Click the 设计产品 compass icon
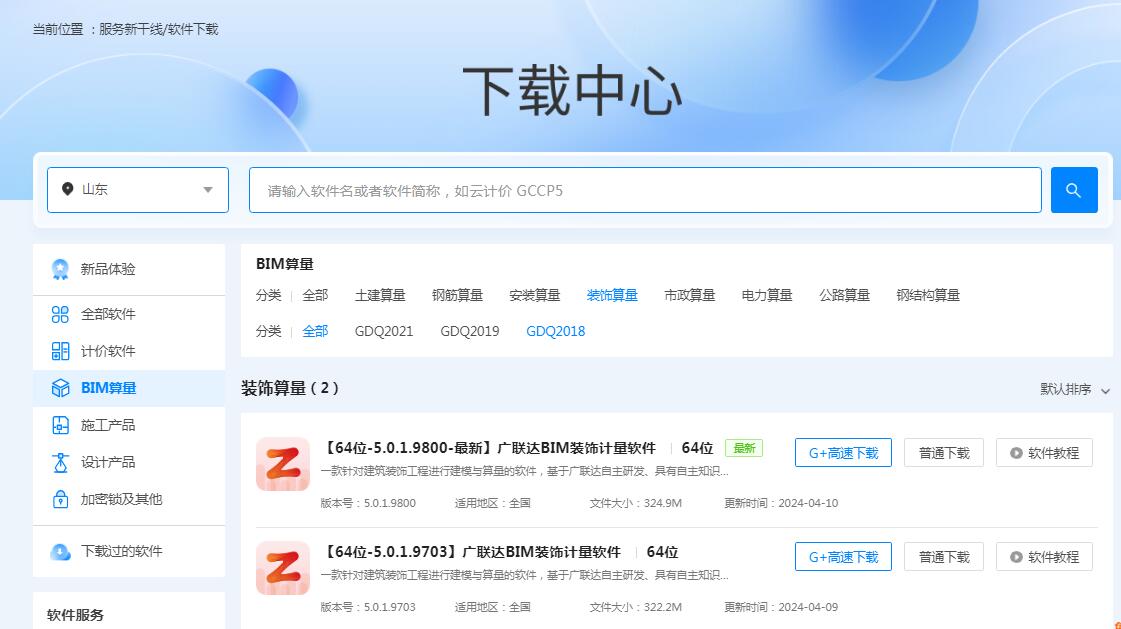The width and height of the screenshot is (1121, 629). (60, 462)
